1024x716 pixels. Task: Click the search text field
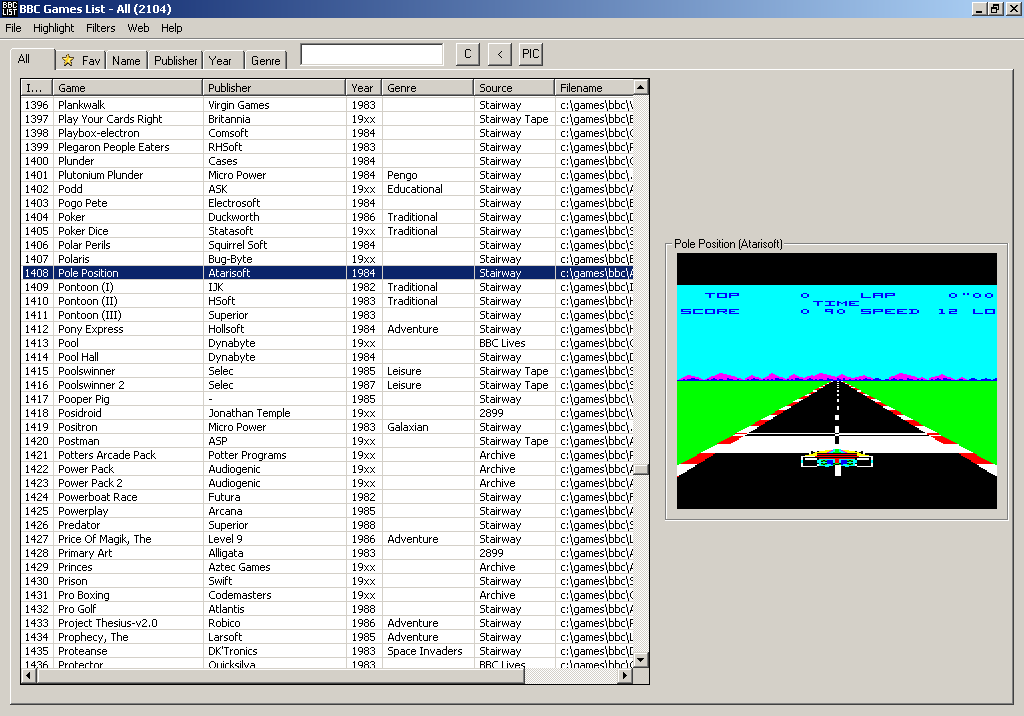pos(372,54)
